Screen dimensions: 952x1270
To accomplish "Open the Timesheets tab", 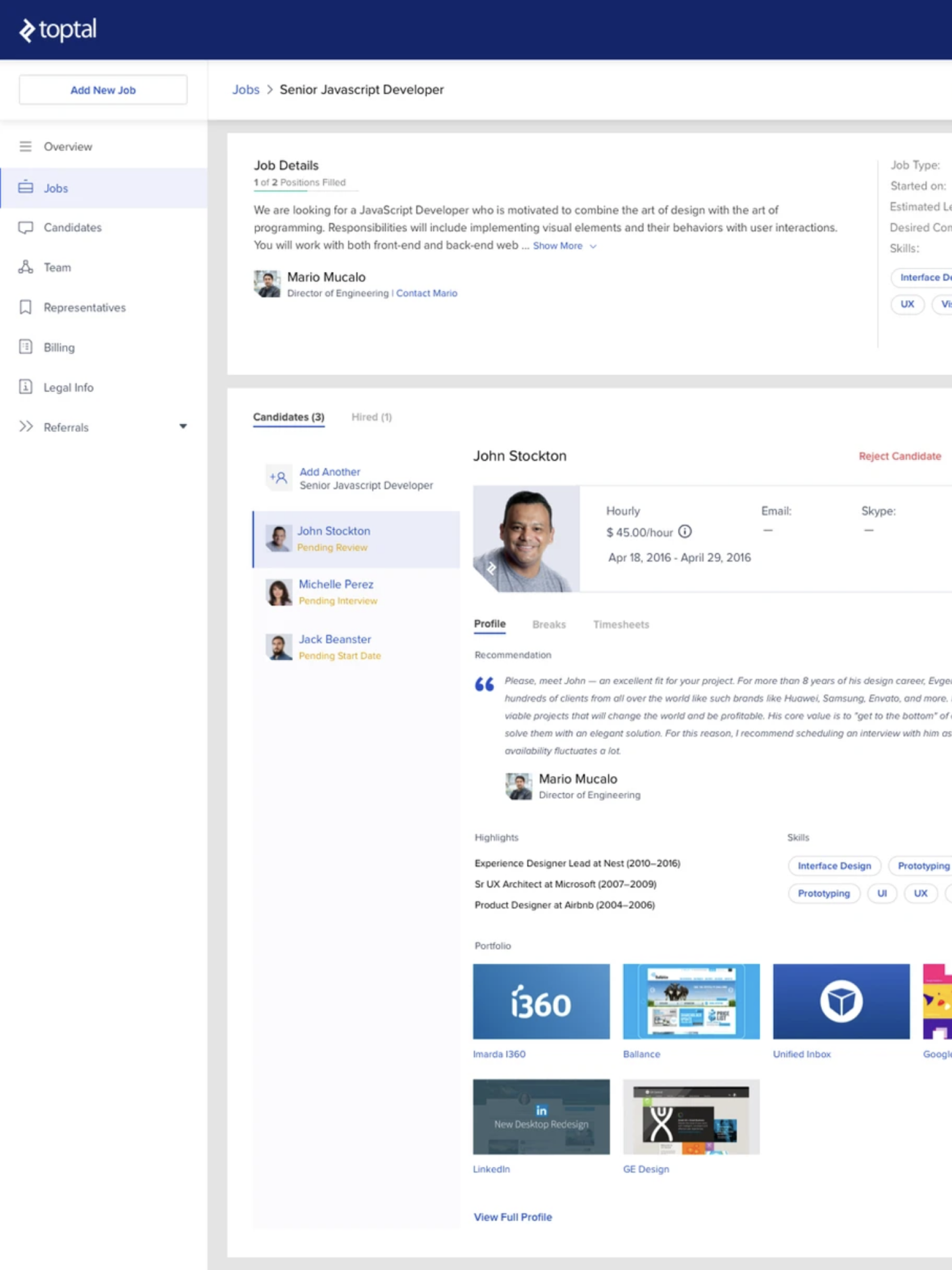I will click(x=621, y=624).
